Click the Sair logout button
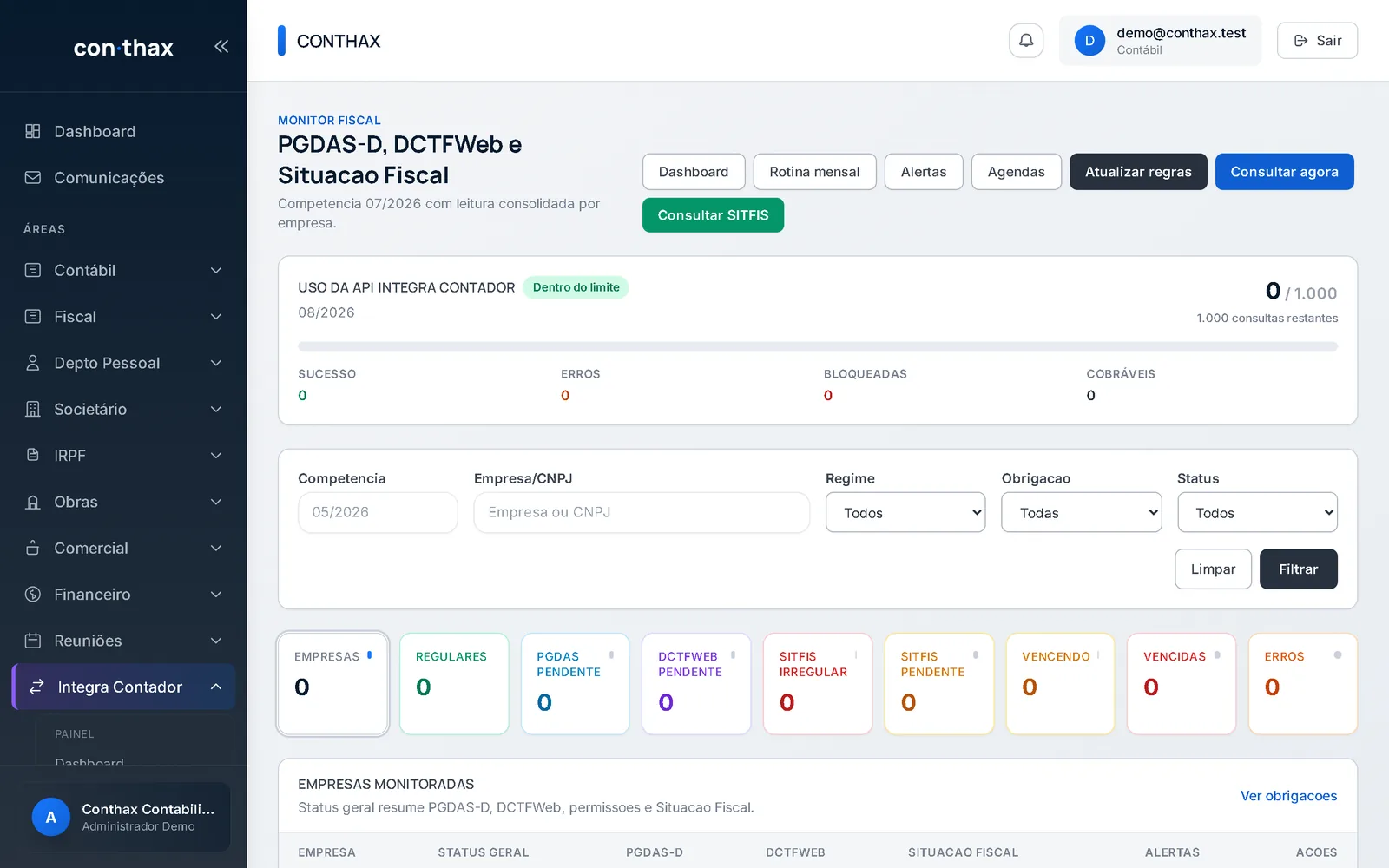Image resolution: width=1389 pixels, height=868 pixels. tap(1317, 41)
